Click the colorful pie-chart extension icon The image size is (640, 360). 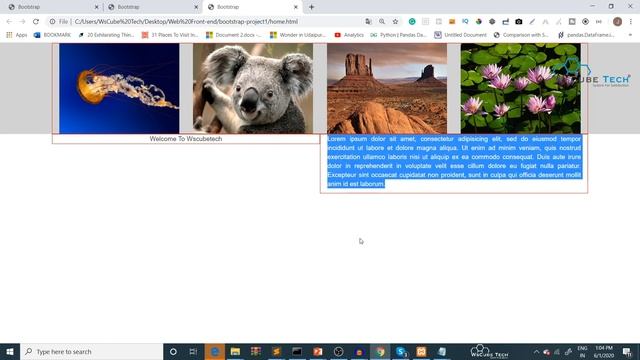(x=479, y=22)
